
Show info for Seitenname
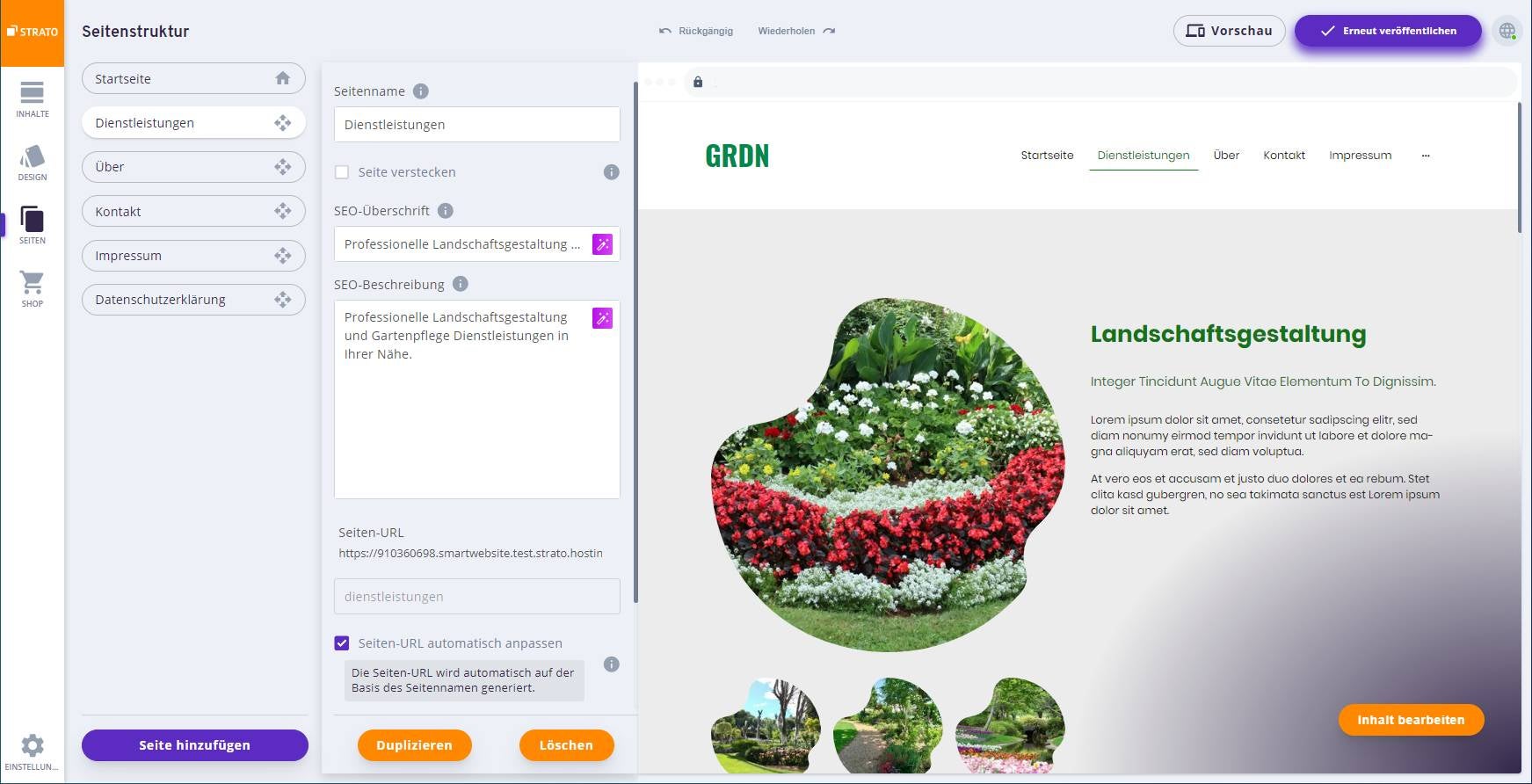(x=421, y=91)
